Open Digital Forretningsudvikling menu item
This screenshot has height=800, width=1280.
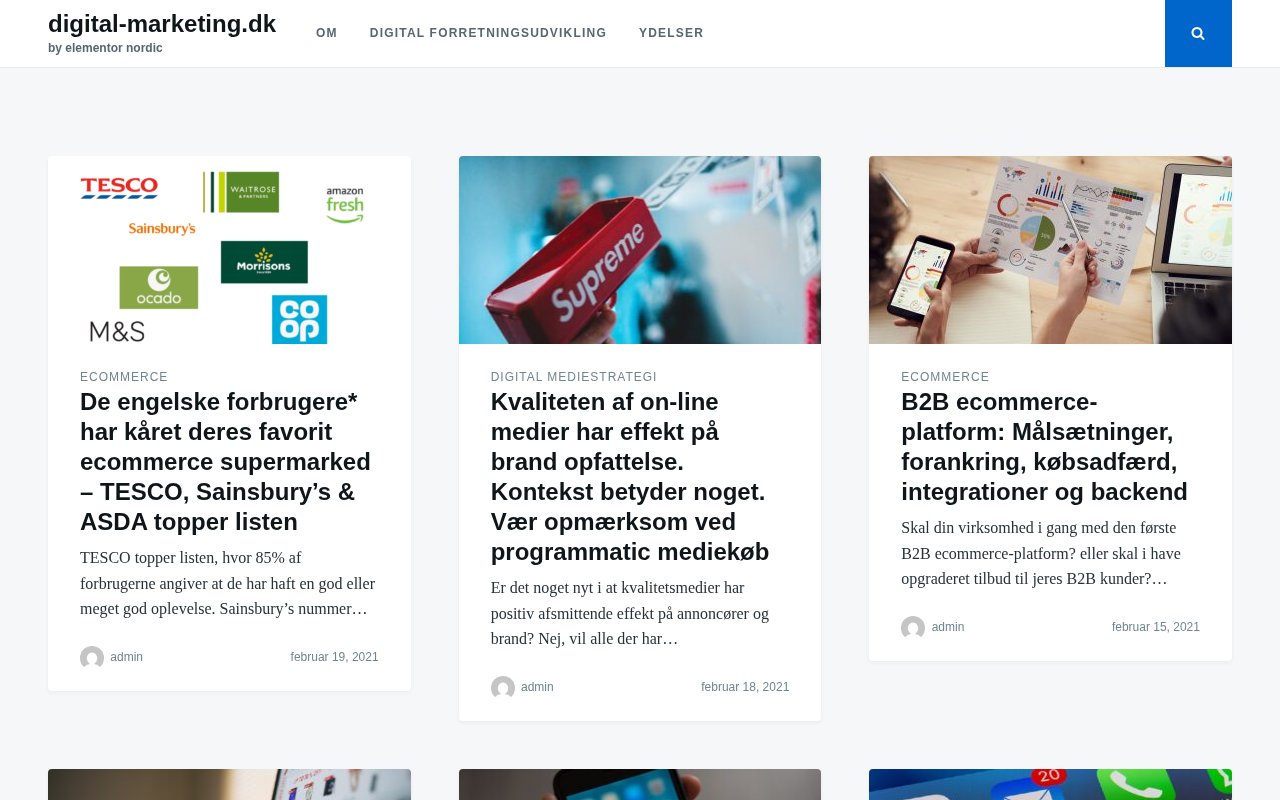(x=488, y=33)
